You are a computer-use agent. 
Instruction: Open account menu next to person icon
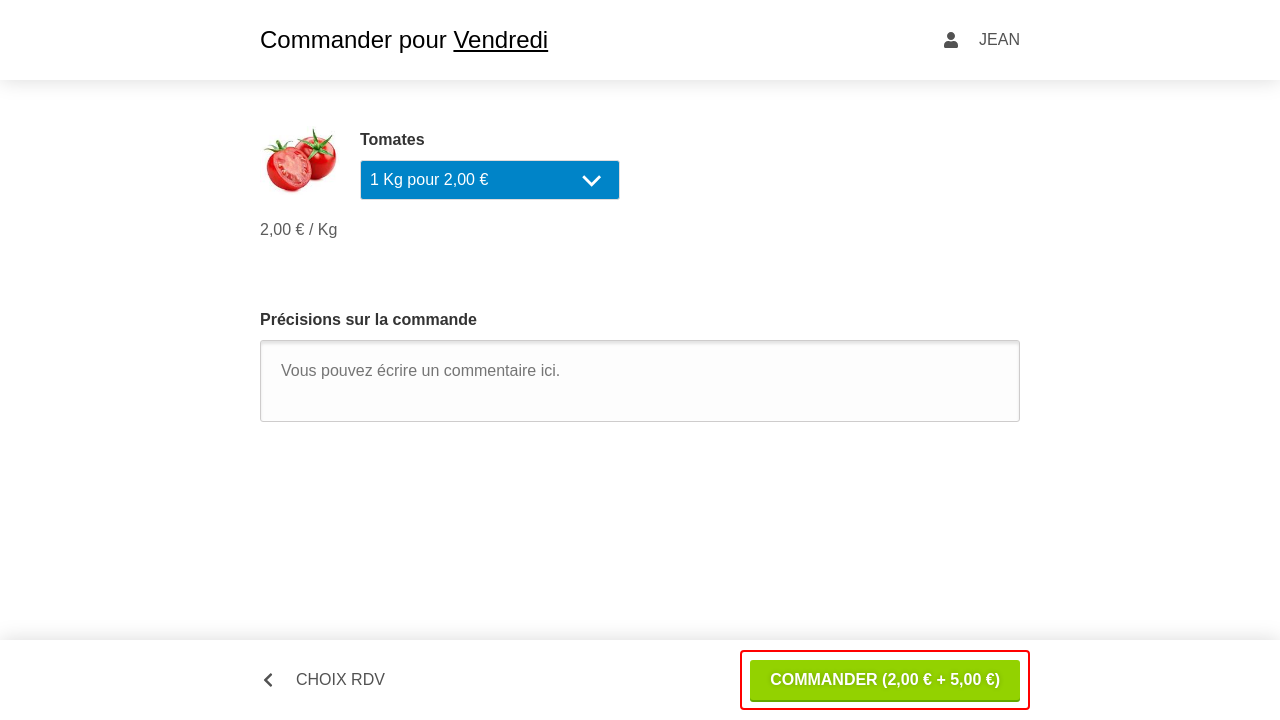[999, 40]
